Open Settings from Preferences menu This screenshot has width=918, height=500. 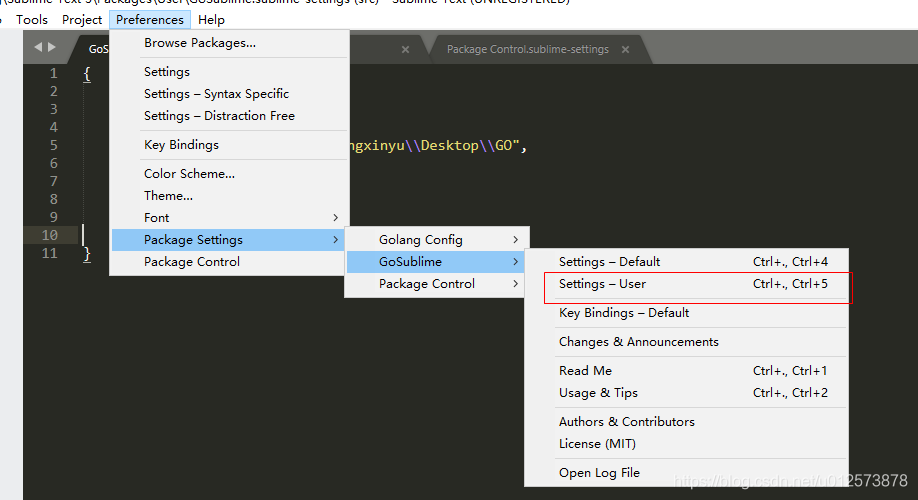pos(230,71)
